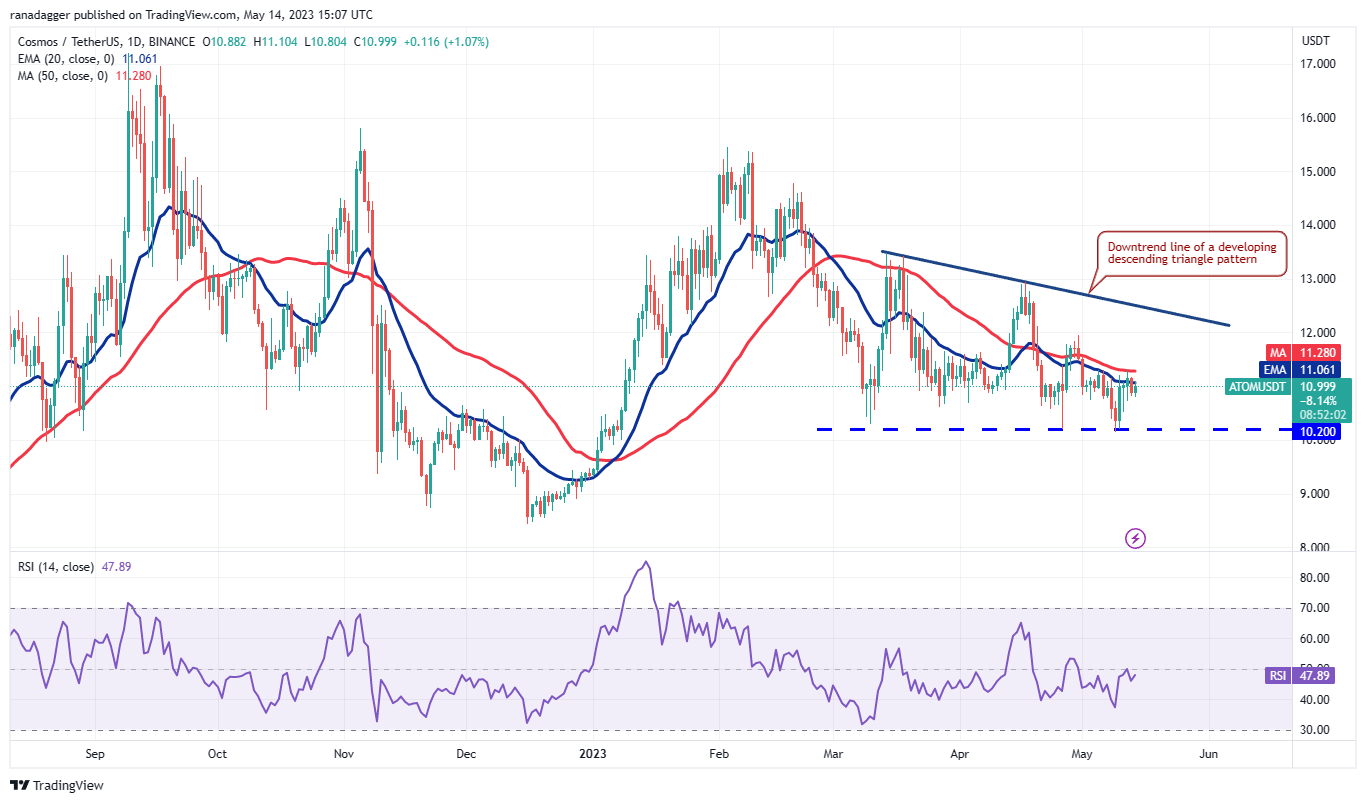Click the purple lightning quick-trade icon
The width and height of the screenshot is (1366, 803).
pos(1135,540)
